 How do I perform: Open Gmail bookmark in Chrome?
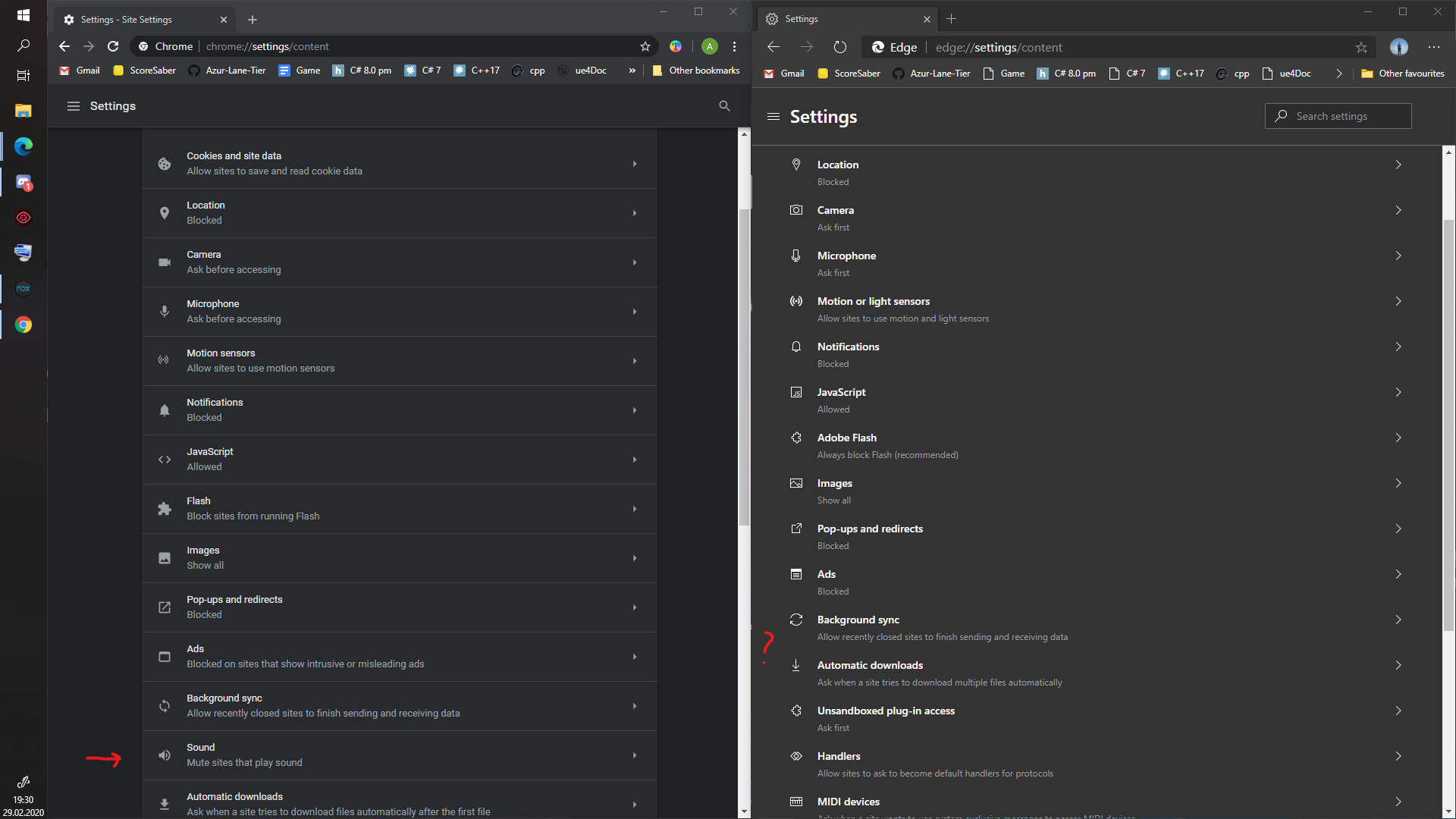80,71
